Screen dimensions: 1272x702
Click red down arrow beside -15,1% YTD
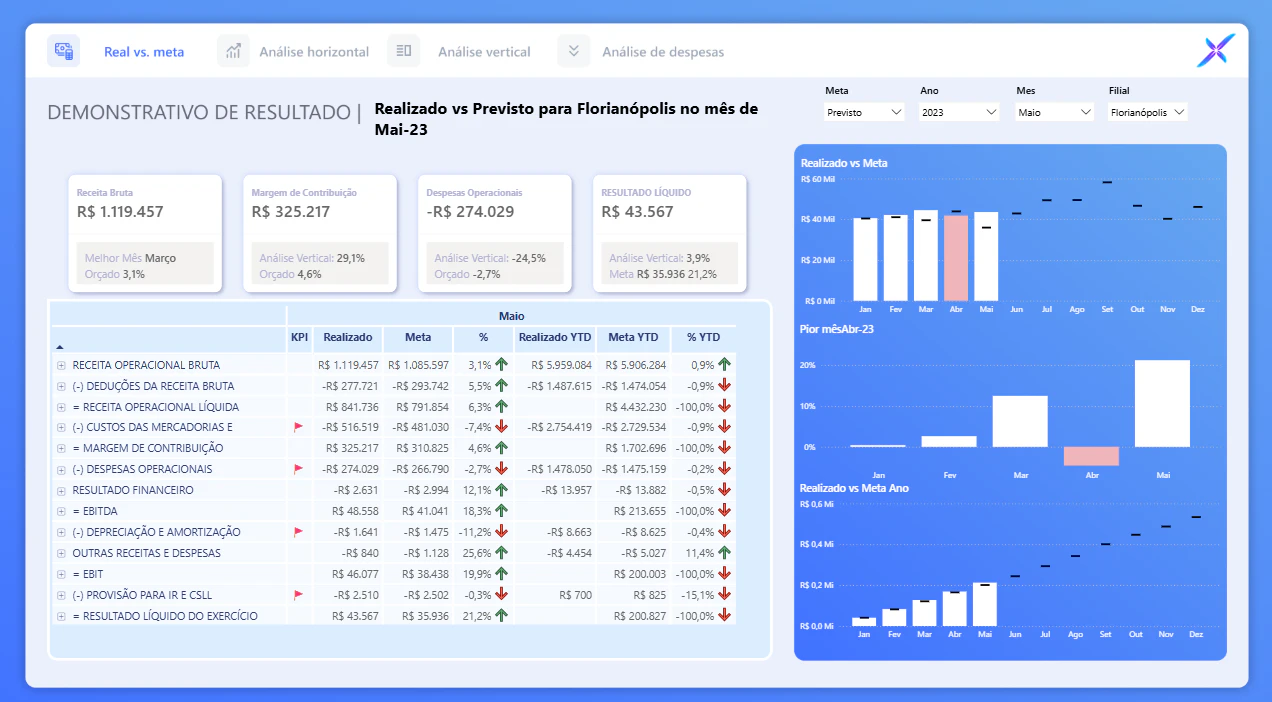[725, 595]
